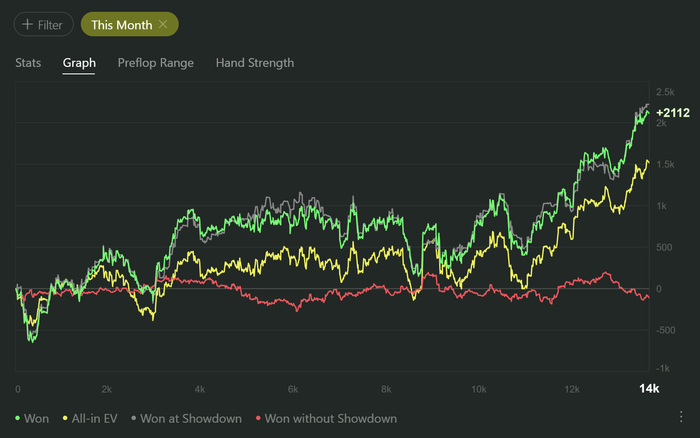Switch to the Stats tab
Viewport: 700px width, 438px height.
pos(28,63)
